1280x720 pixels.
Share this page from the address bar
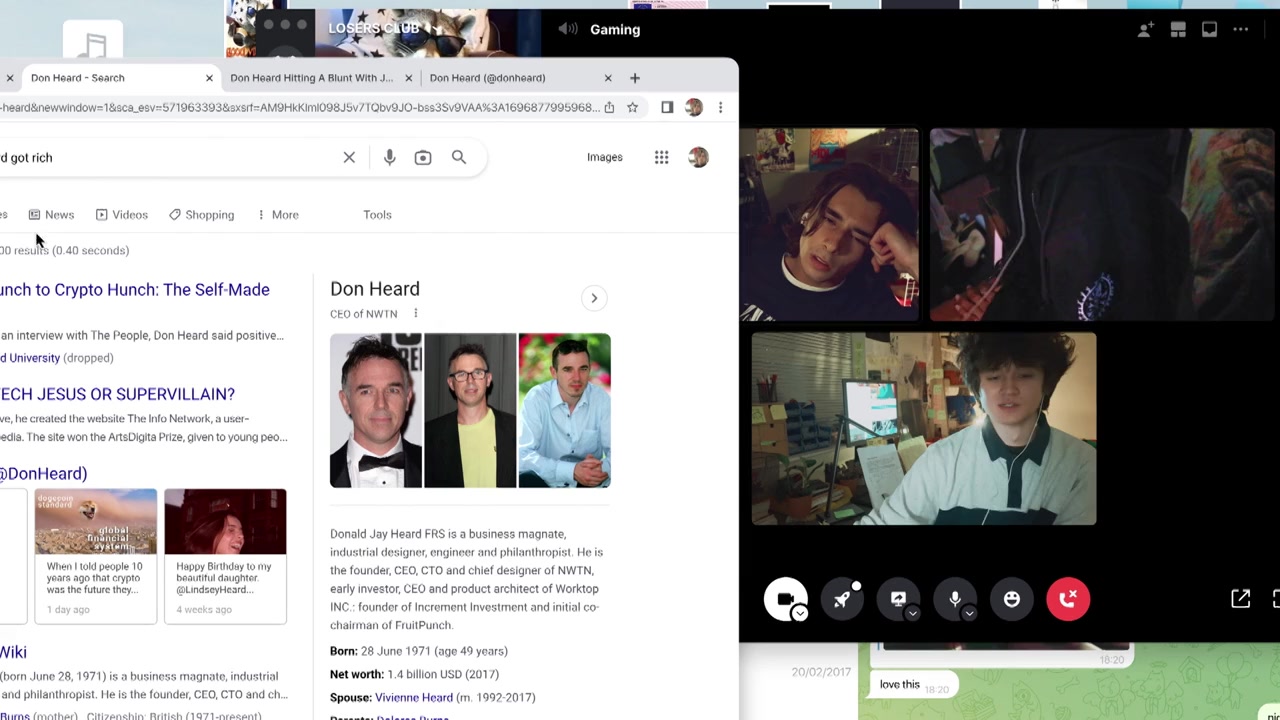tap(609, 107)
